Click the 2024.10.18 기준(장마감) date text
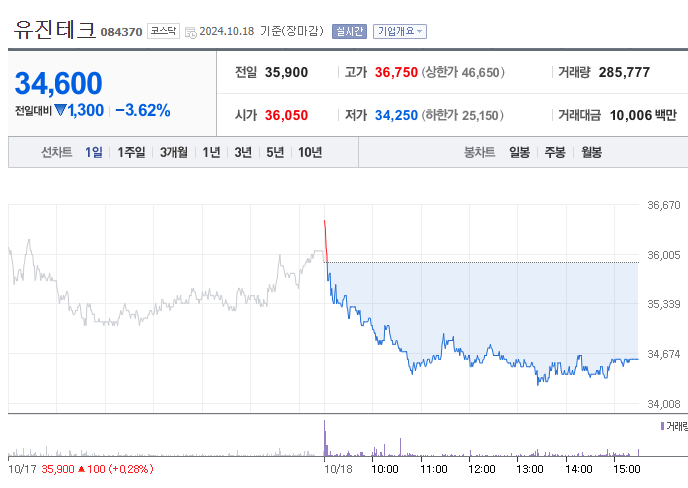 [x=262, y=31]
